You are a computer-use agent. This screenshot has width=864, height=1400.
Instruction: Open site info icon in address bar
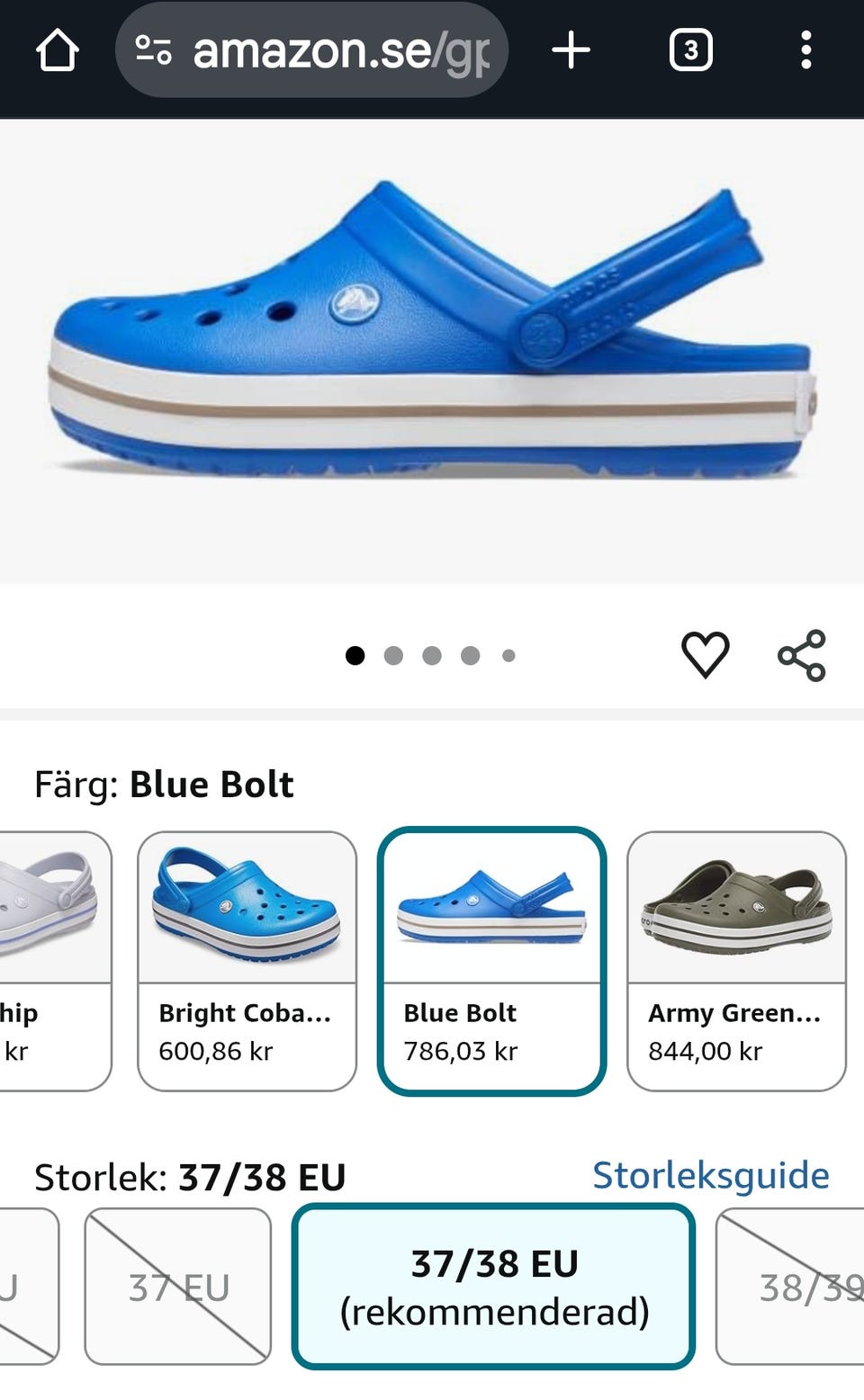(x=154, y=50)
